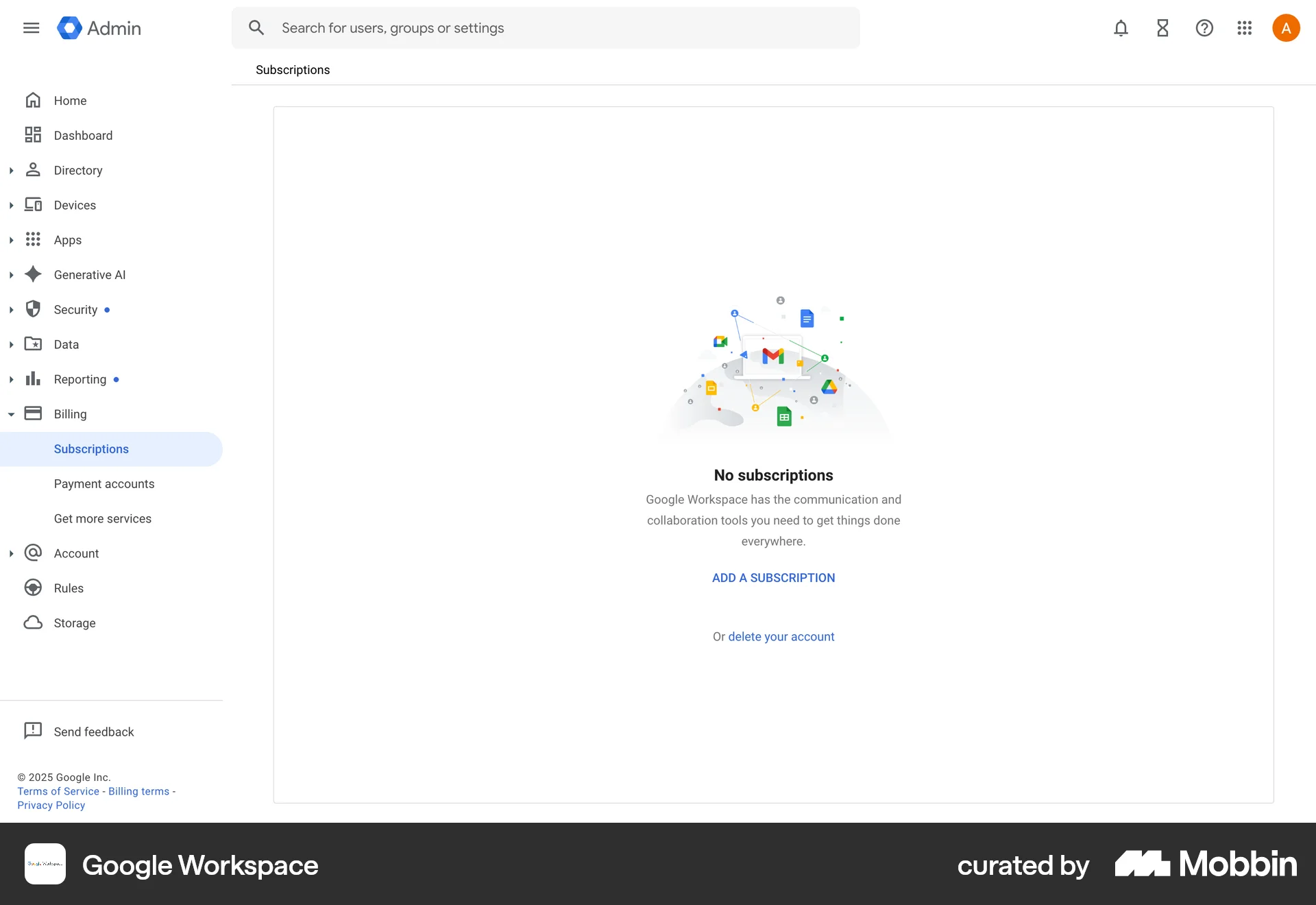The width and height of the screenshot is (1316, 905).
Task: Click the search magnifier icon
Action: click(x=256, y=27)
